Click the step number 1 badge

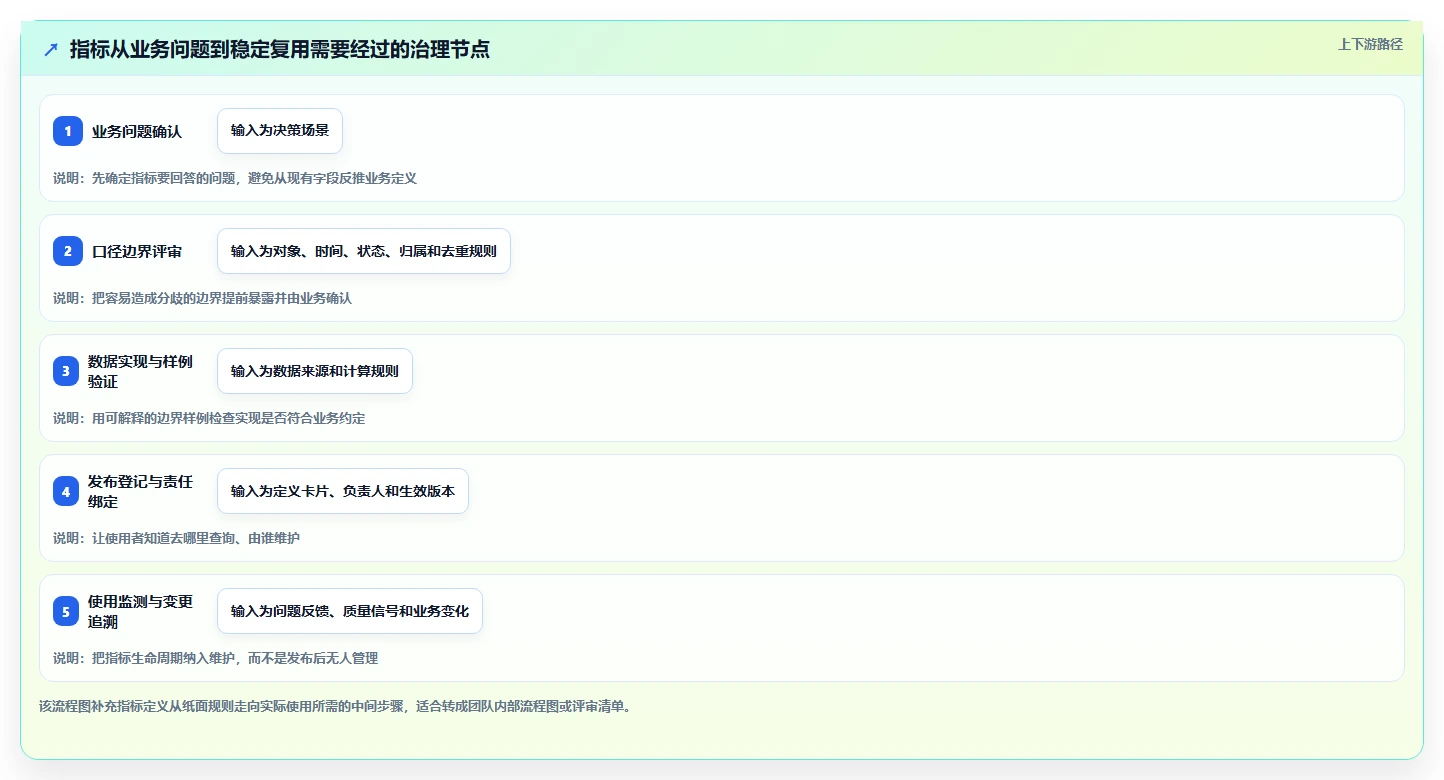pyautogui.click(x=68, y=131)
